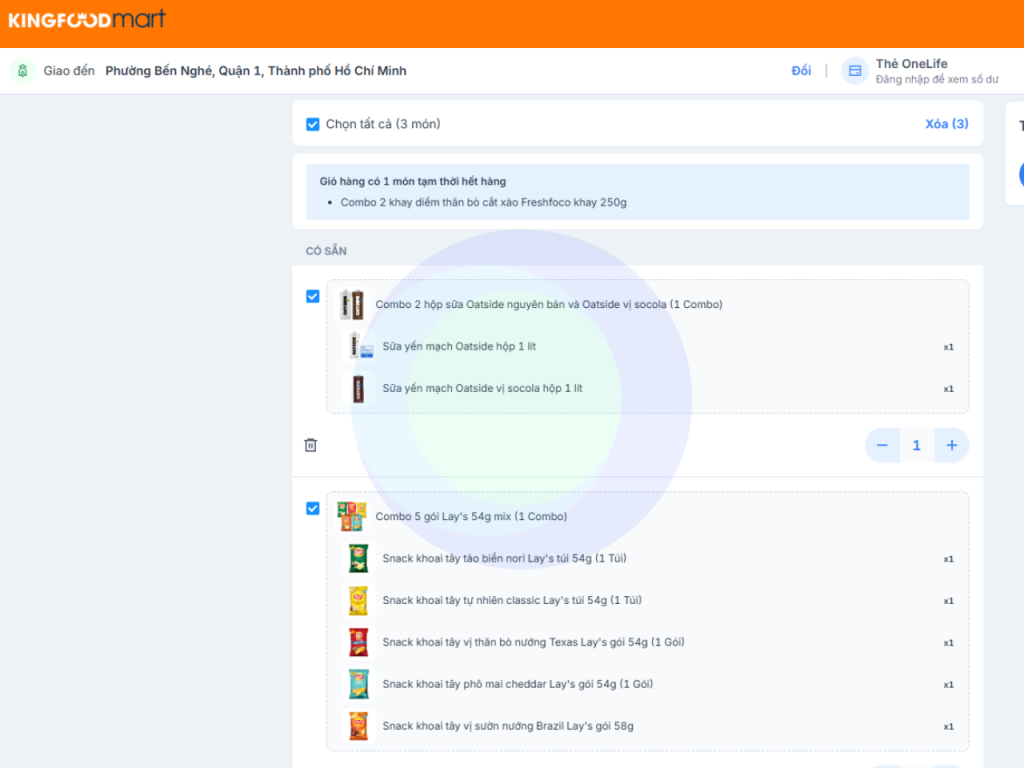Open Lay's Texas red bag thumbnail
This screenshot has width=1024, height=768.
click(x=359, y=642)
